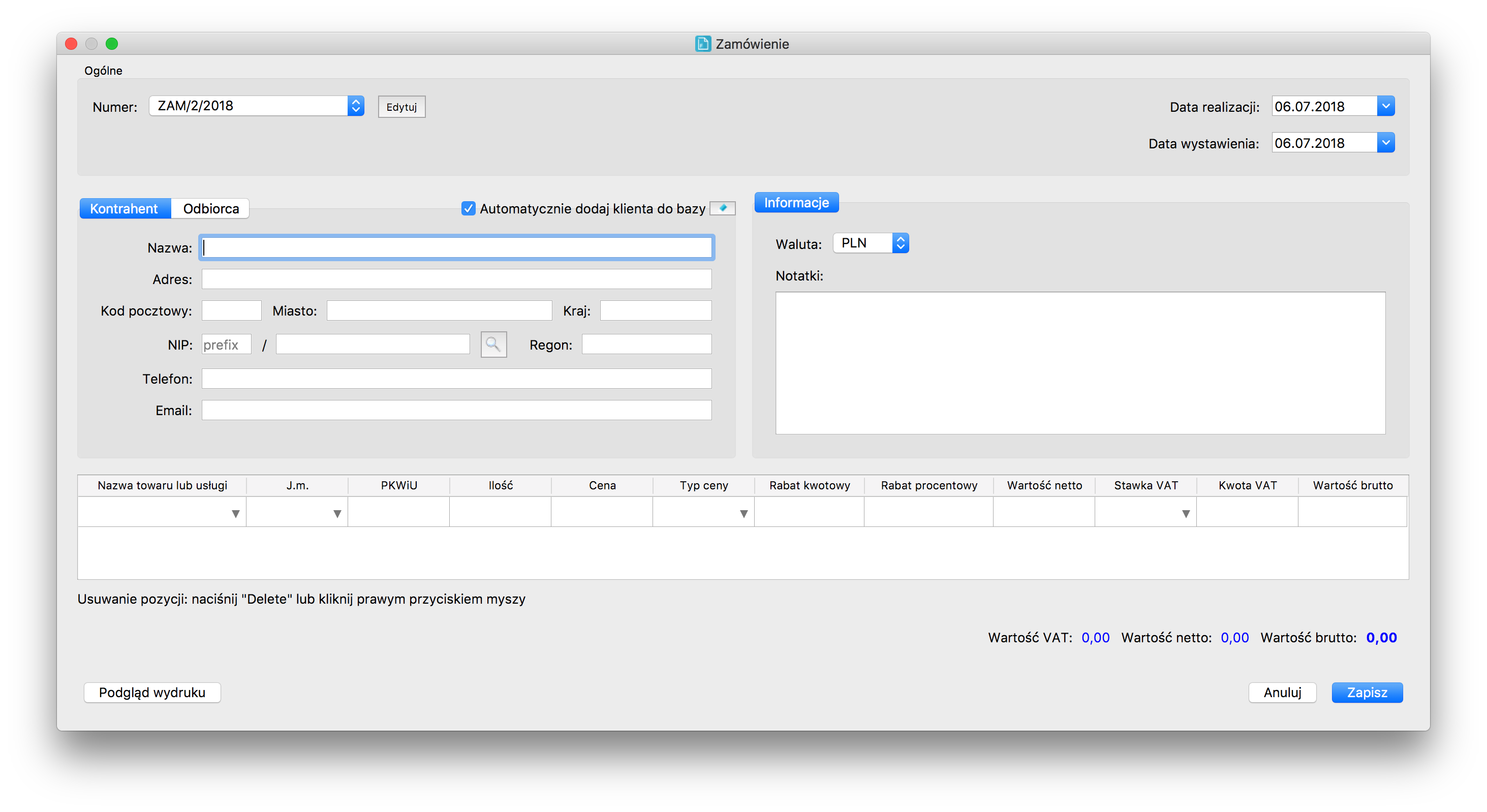Expand the Stawka VAT cell dropdown

(1186, 514)
